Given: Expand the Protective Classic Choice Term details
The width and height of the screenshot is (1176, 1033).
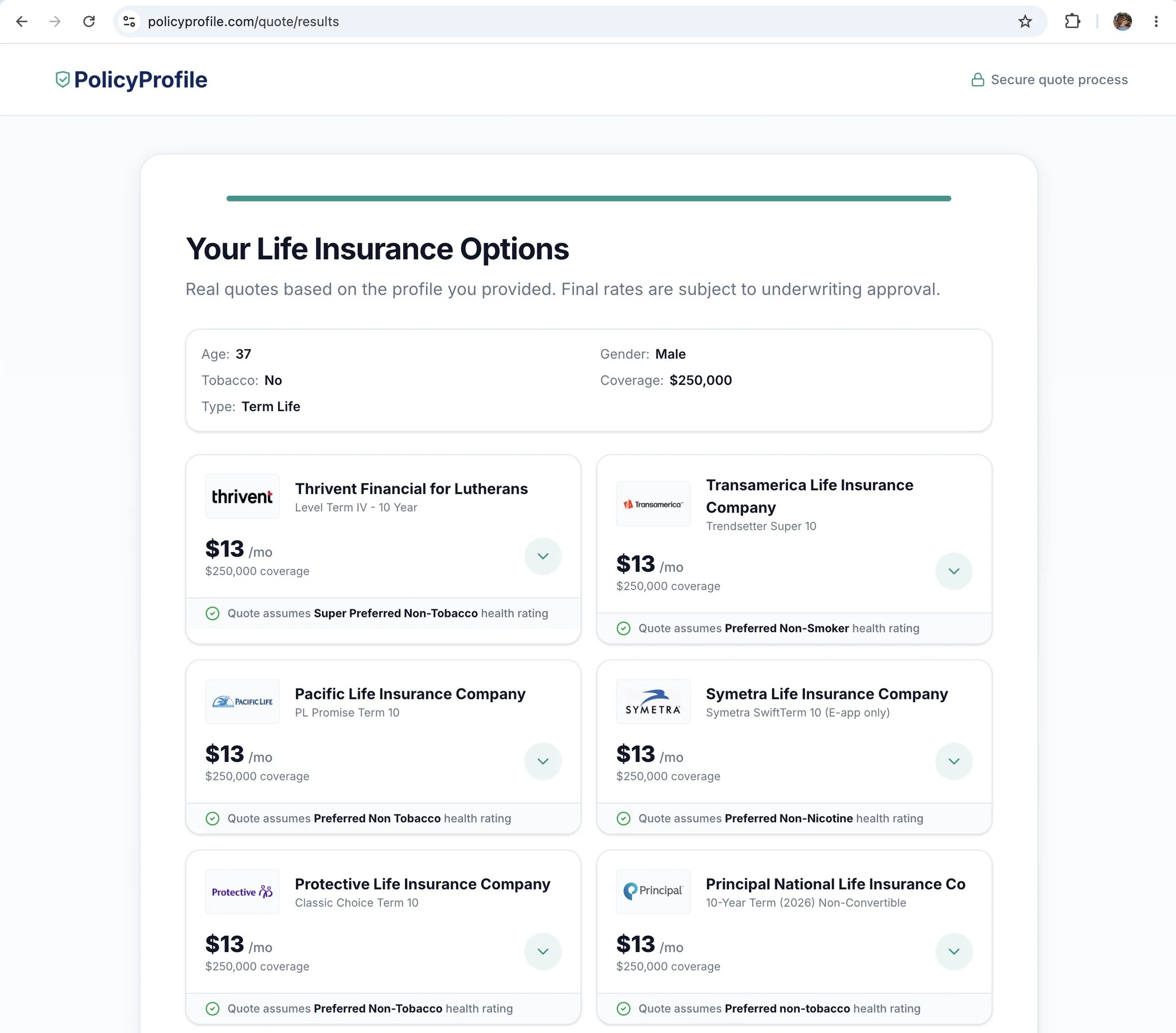Looking at the screenshot, I should (x=542, y=951).
